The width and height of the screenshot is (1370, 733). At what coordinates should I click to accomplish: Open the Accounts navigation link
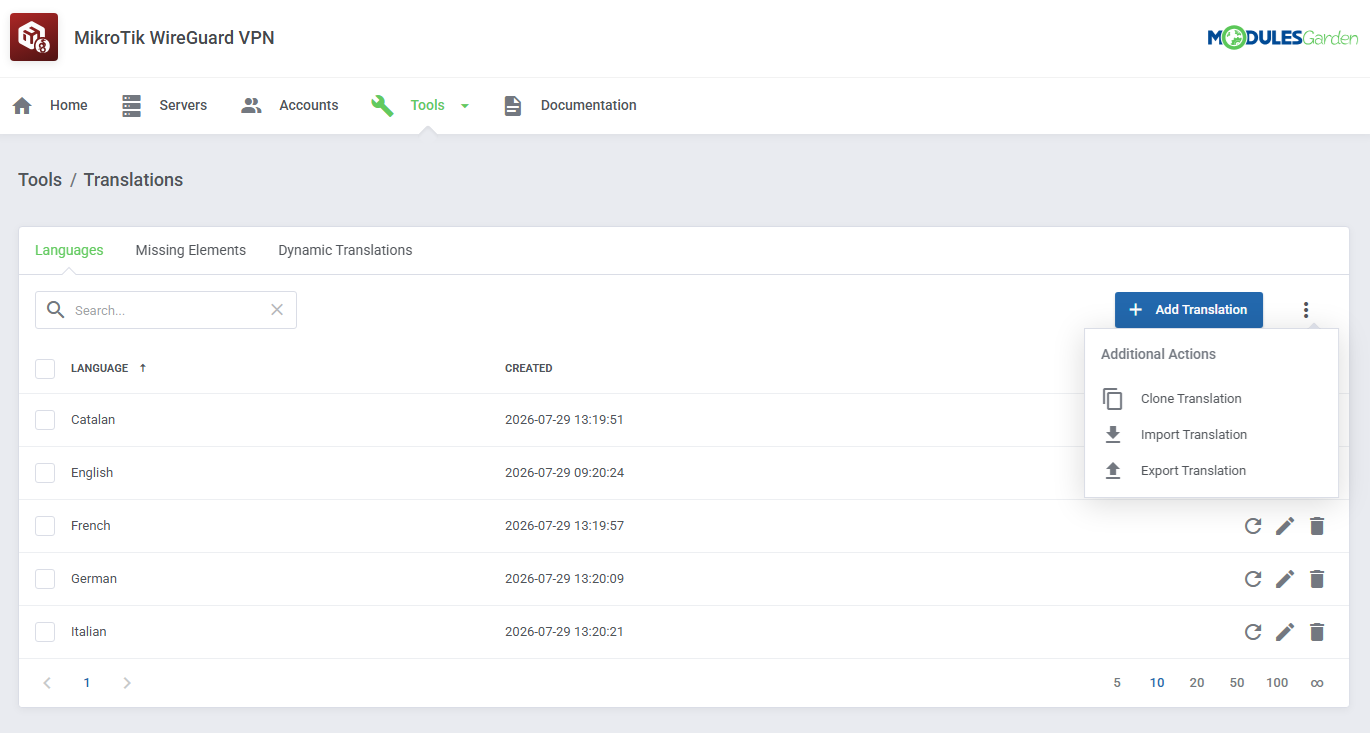(309, 105)
